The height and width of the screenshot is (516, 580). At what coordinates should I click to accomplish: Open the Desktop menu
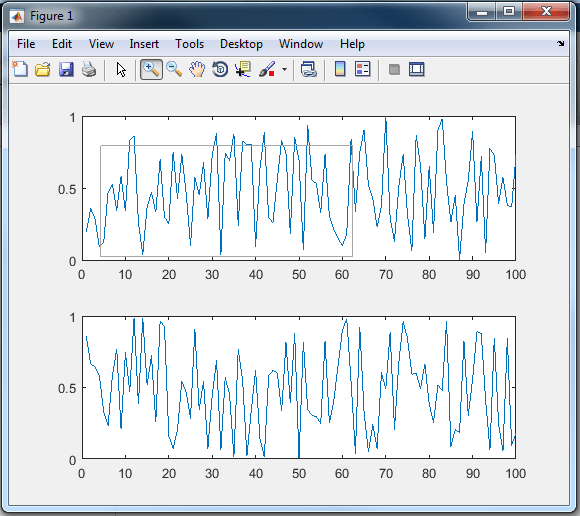point(241,44)
